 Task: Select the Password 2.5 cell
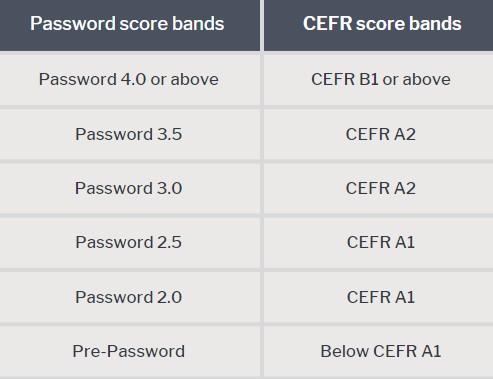[130, 243]
